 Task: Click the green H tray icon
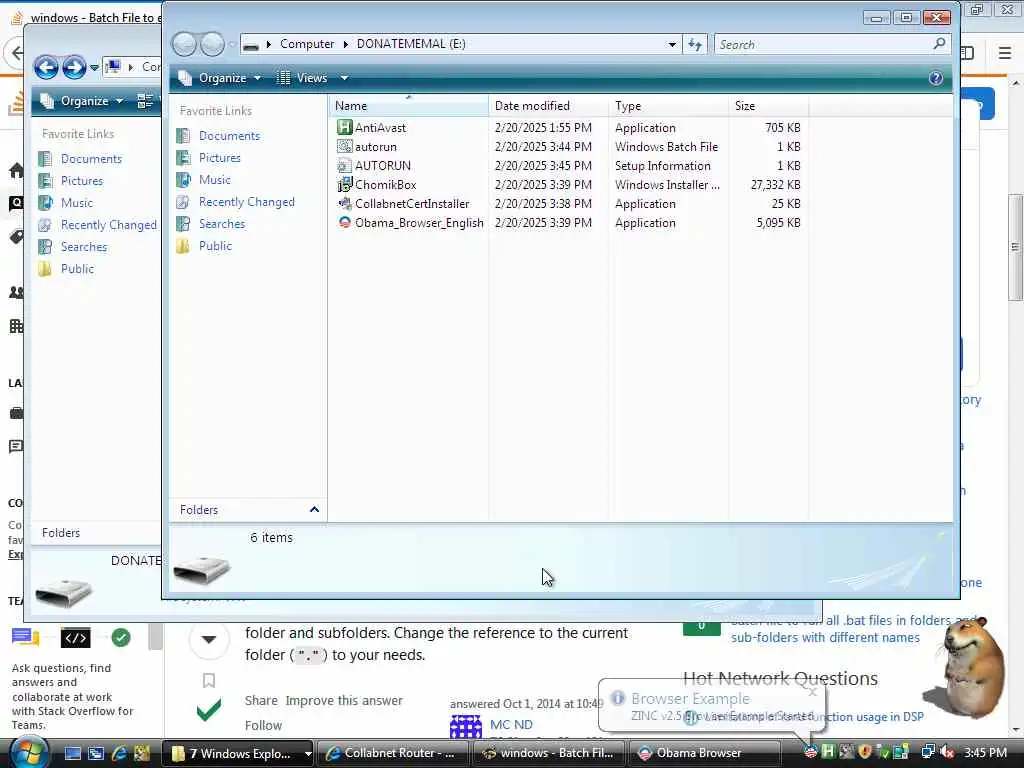[828, 752]
